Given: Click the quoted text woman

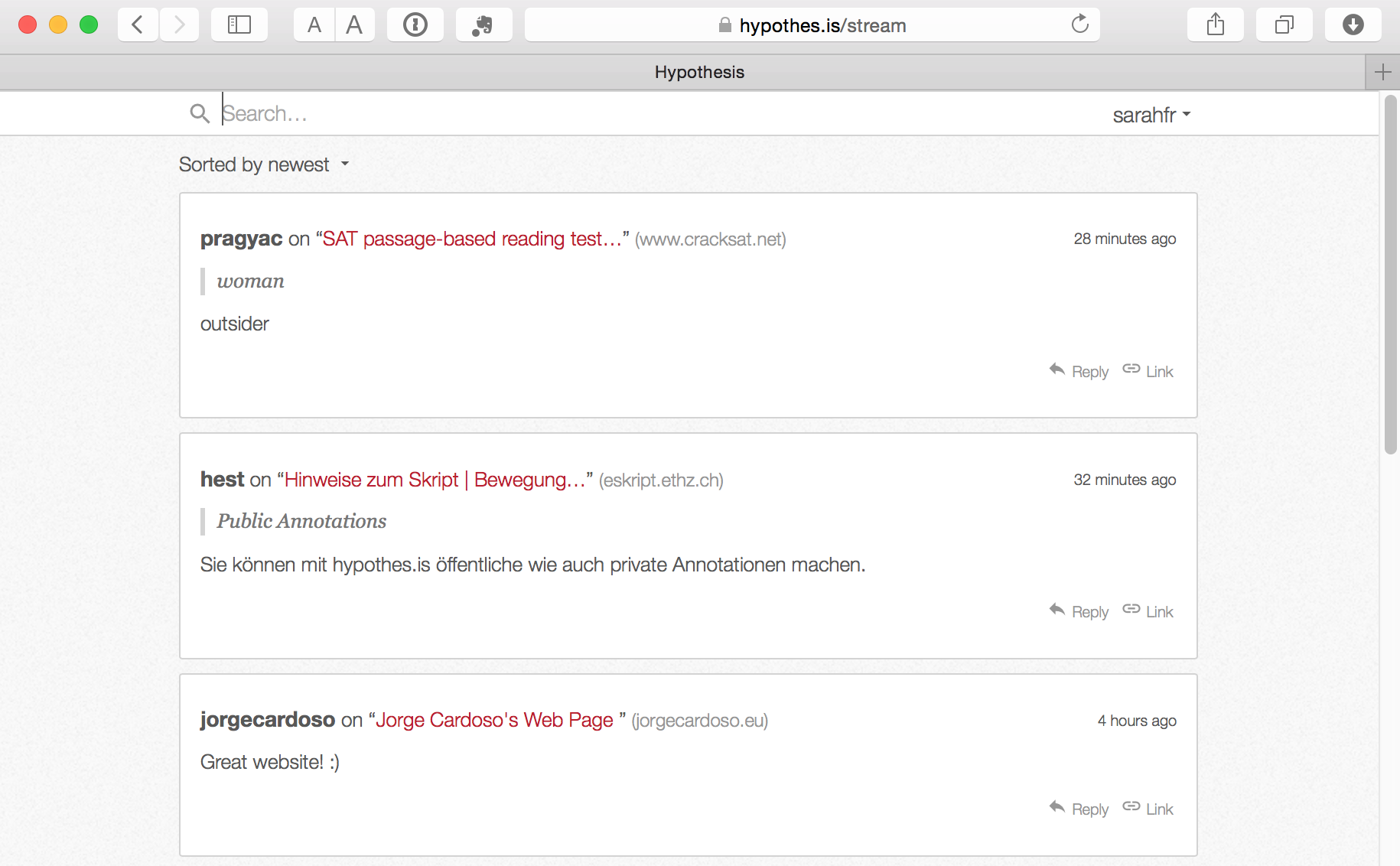Looking at the screenshot, I should pos(251,282).
